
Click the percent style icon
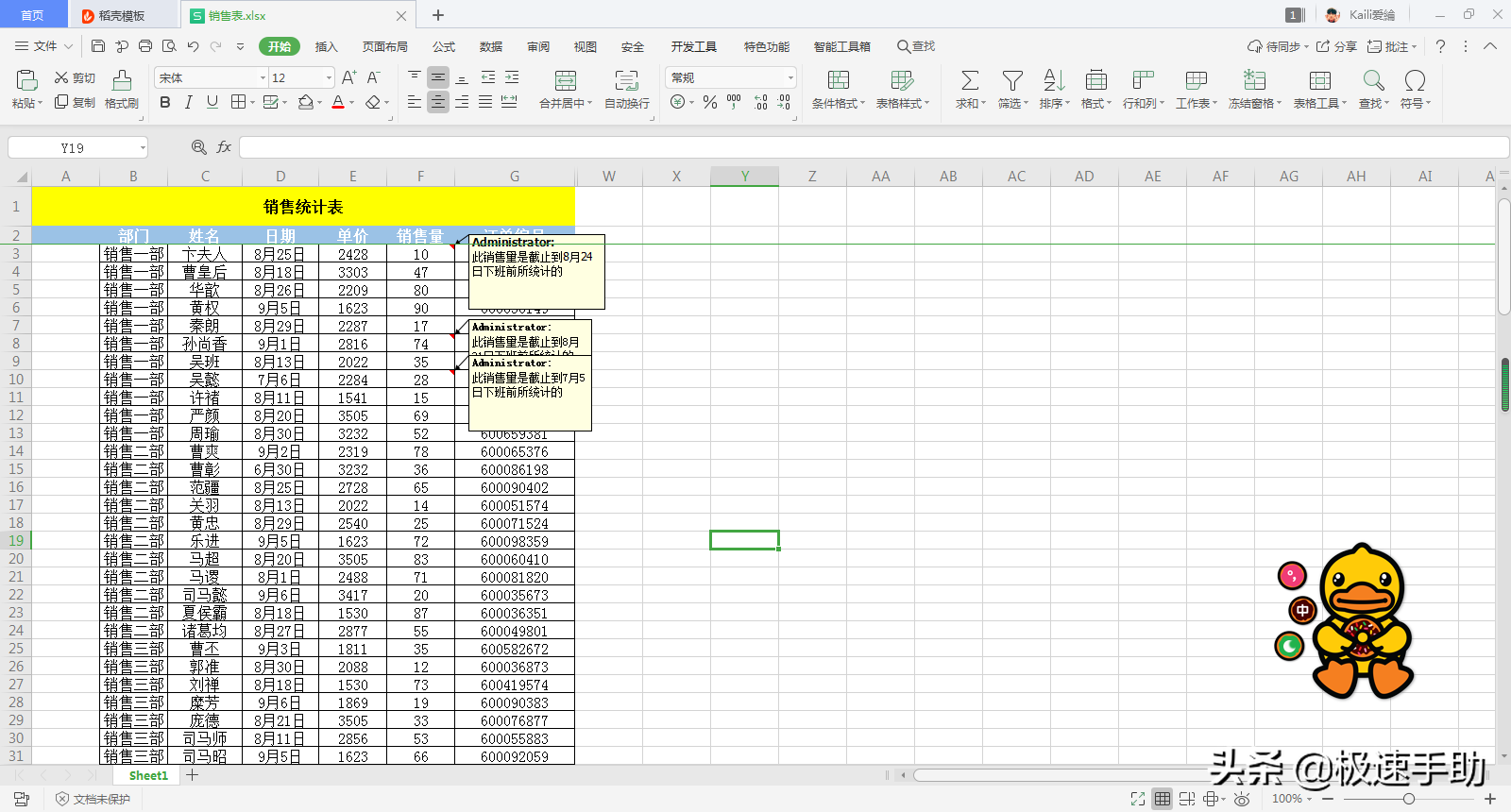pyautogui.click(x=710, y=102)
